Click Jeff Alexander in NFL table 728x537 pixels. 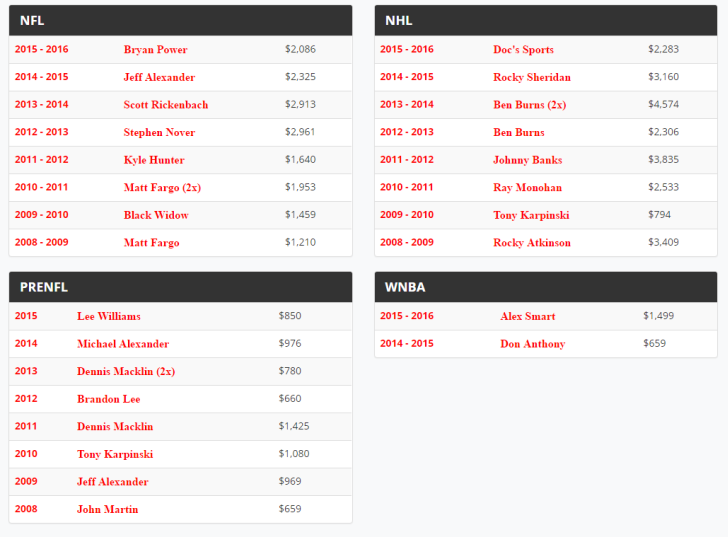click(159, 77)
